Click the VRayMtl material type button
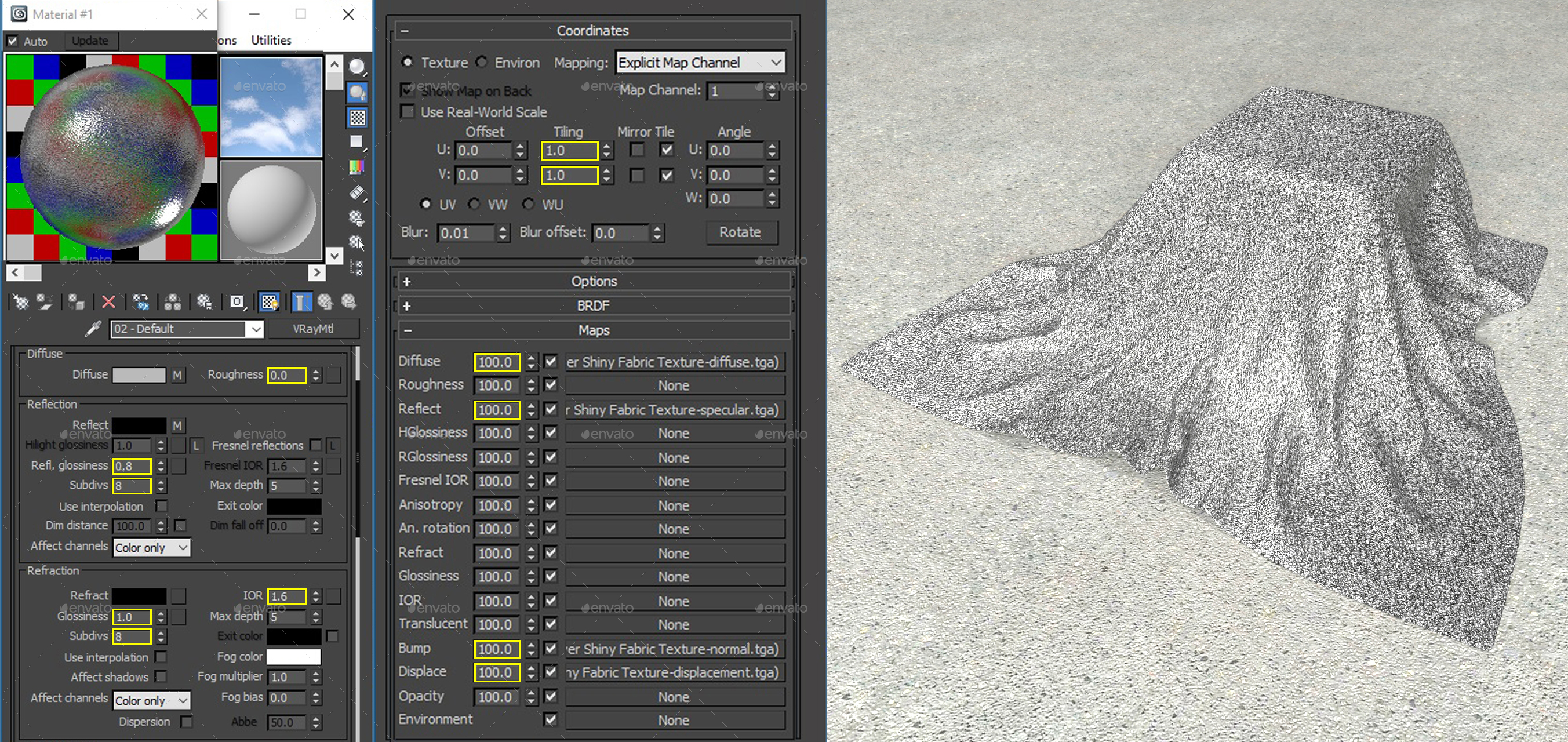 click(313, 329)
